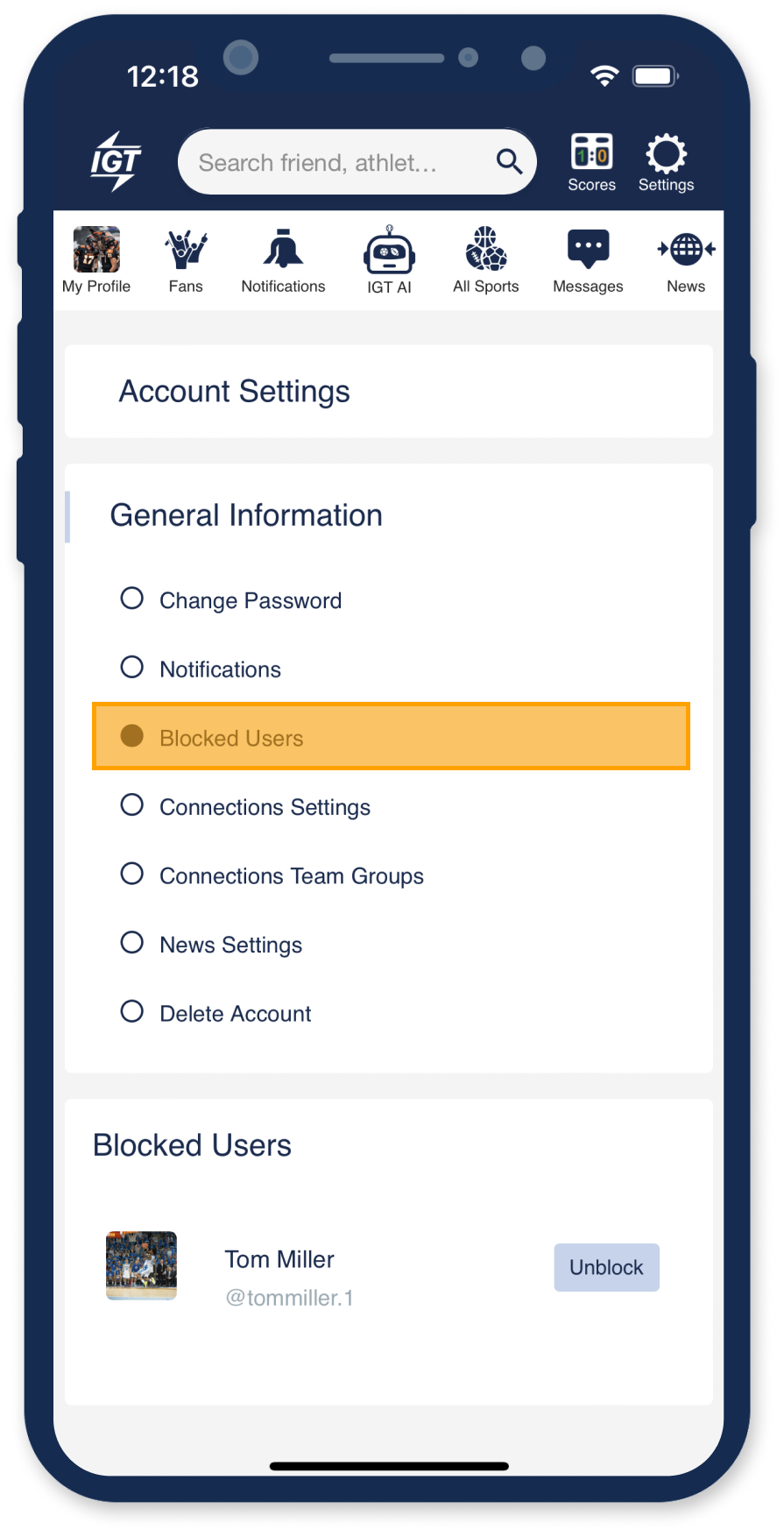
Task: Open the Settings gear icon
Action: [x=666, y=154]
